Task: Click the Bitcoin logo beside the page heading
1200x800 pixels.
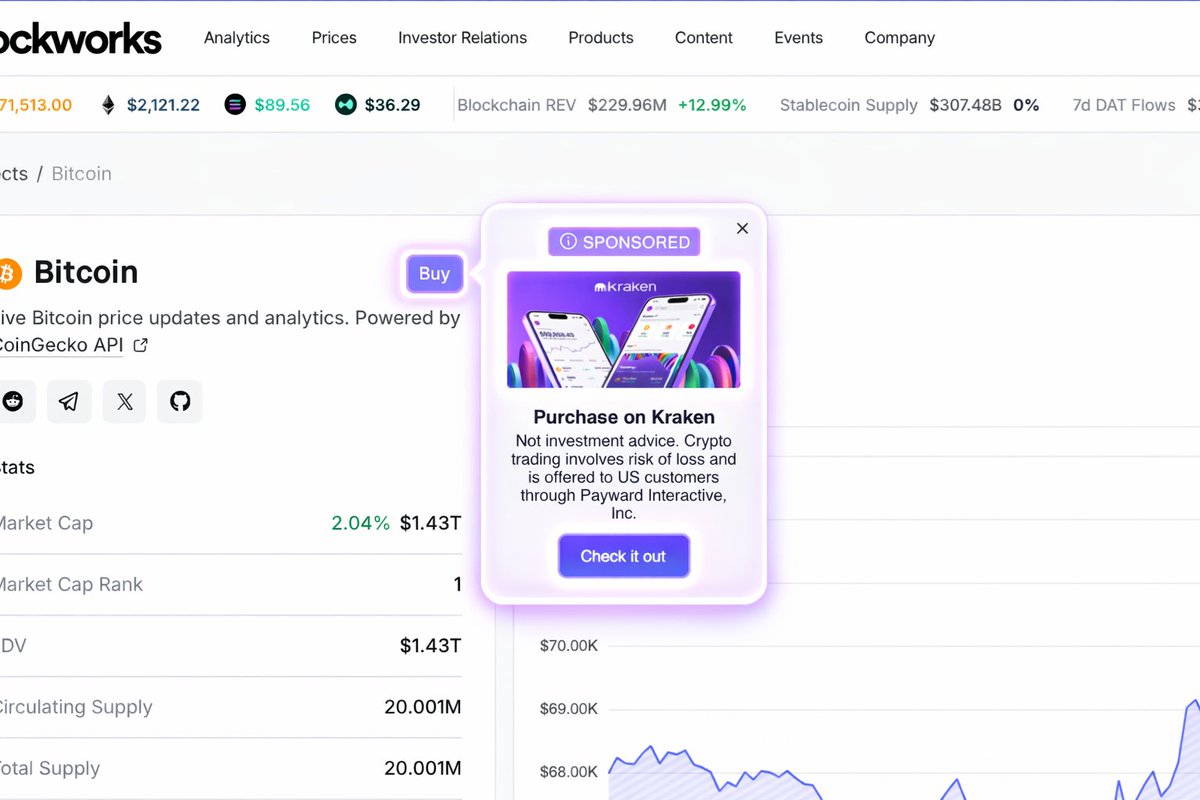Action: 11,272
